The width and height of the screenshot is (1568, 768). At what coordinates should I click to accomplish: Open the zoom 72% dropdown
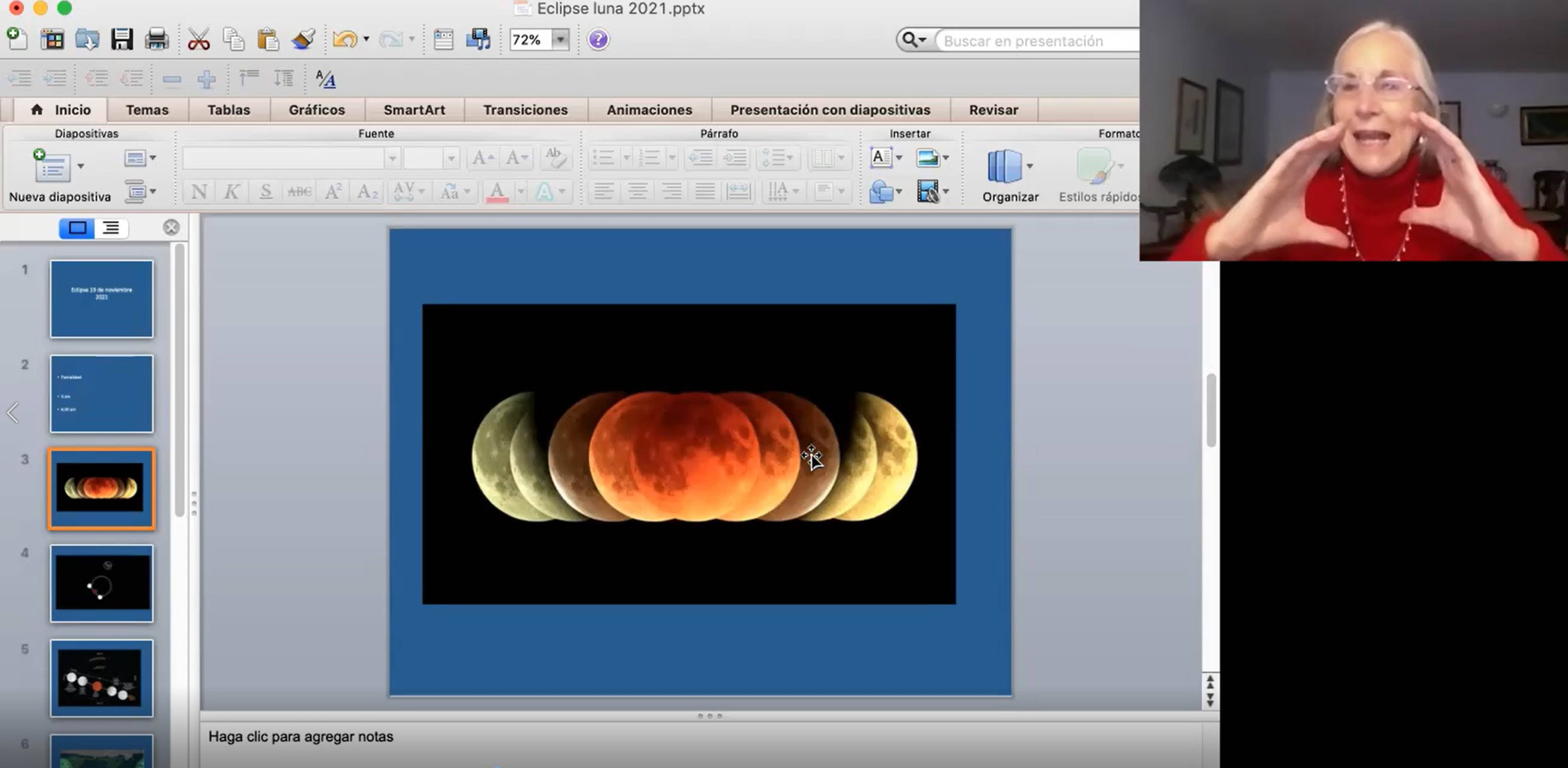[560, 40]
